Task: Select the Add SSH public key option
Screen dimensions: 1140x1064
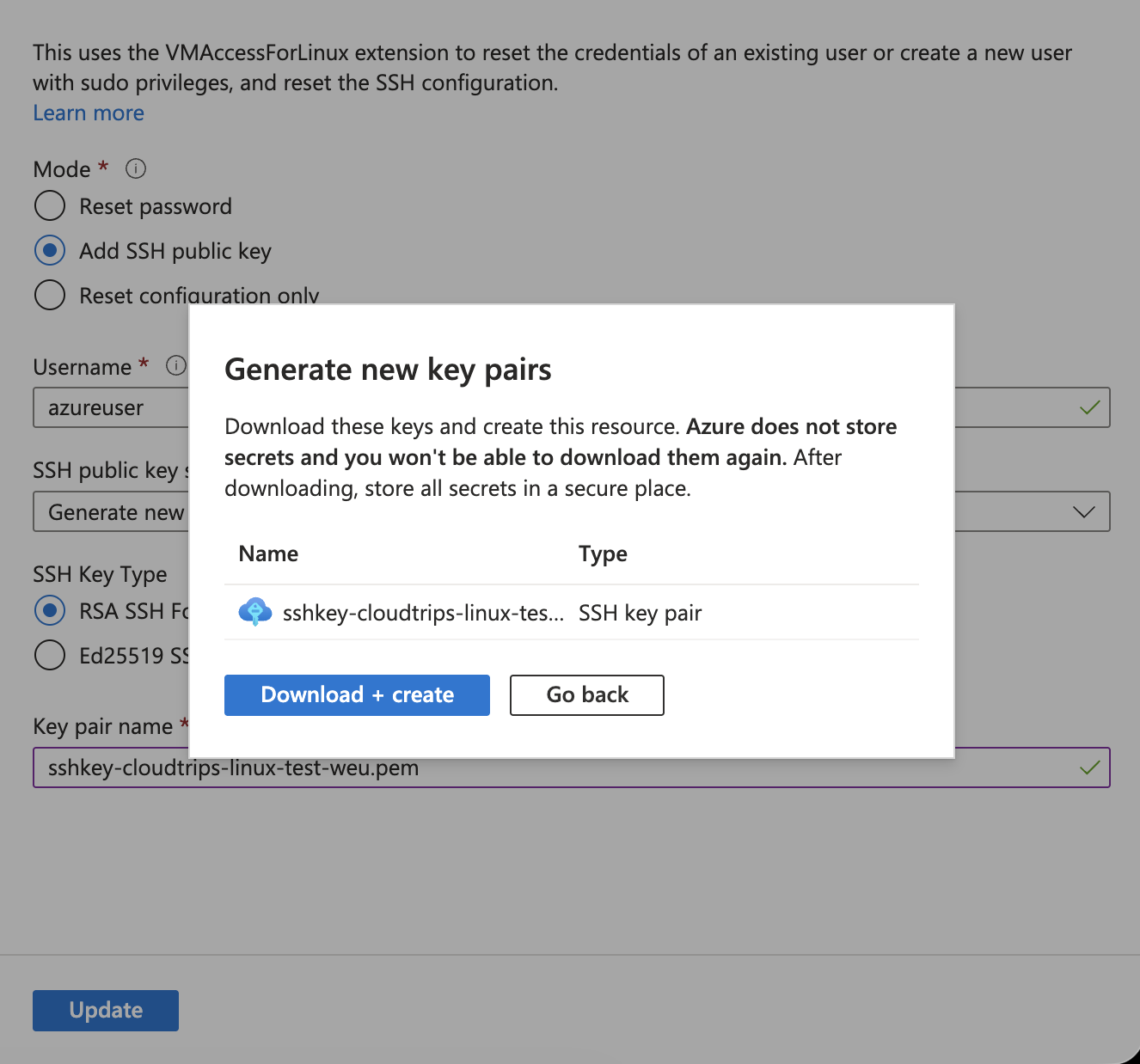Action: coord(50,251)
